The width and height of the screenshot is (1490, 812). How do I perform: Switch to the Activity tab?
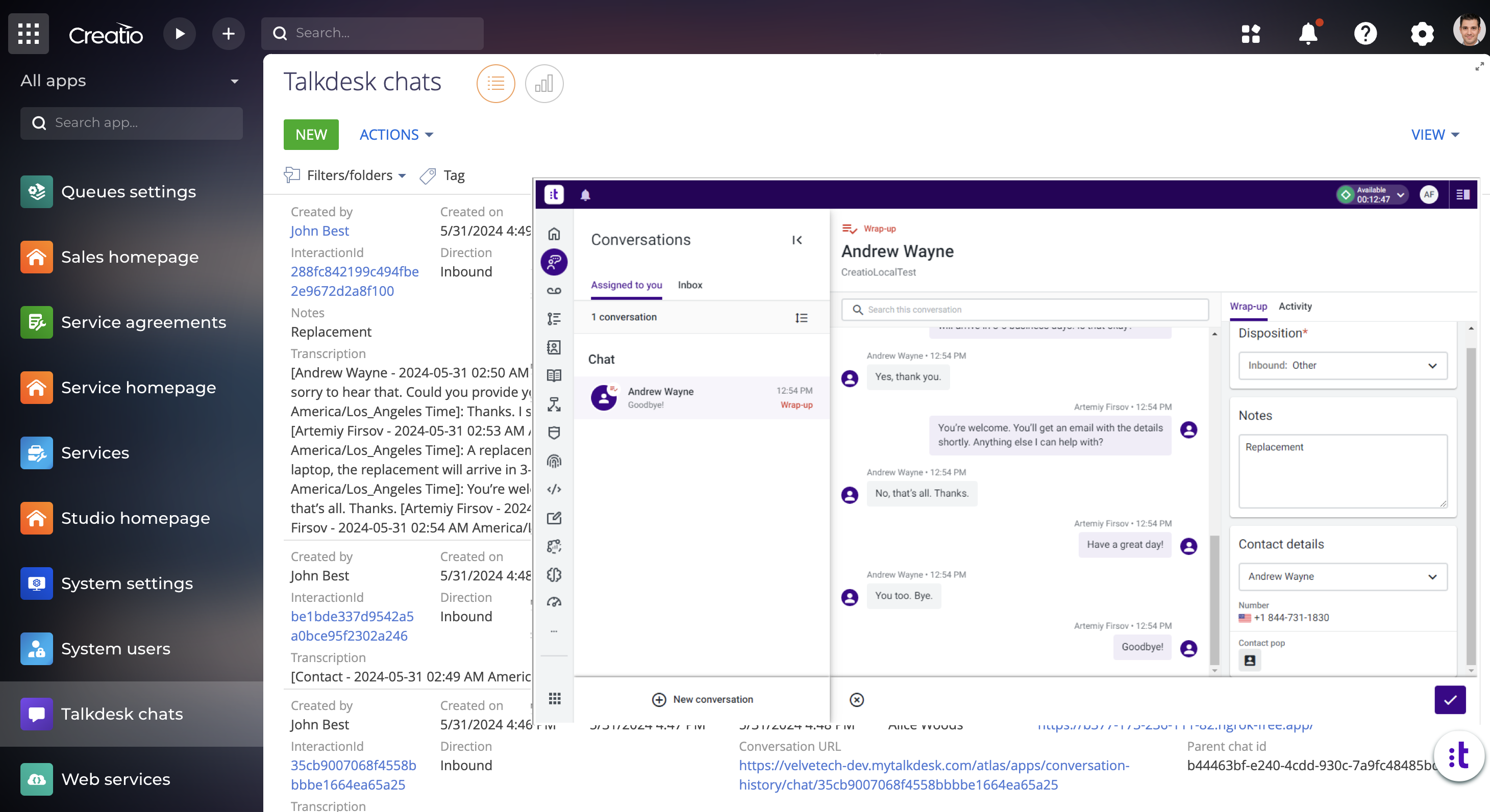coord(1295,307)
